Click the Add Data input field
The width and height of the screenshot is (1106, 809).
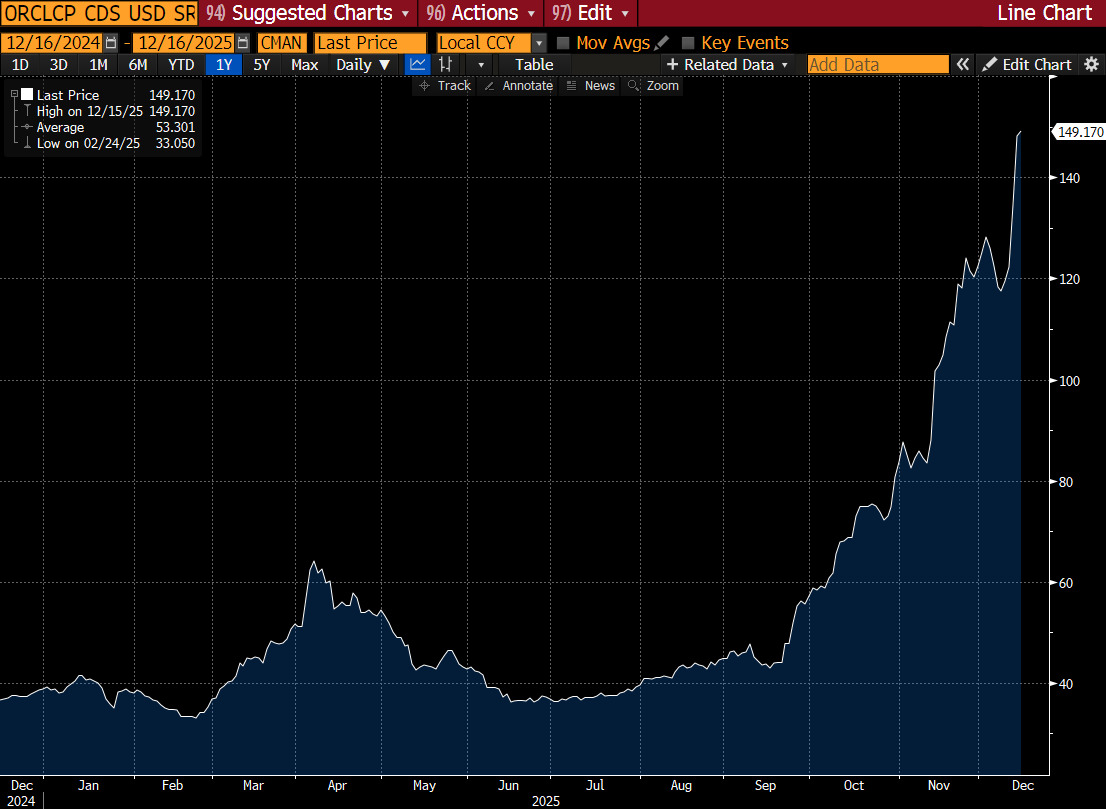pos(877,65)
